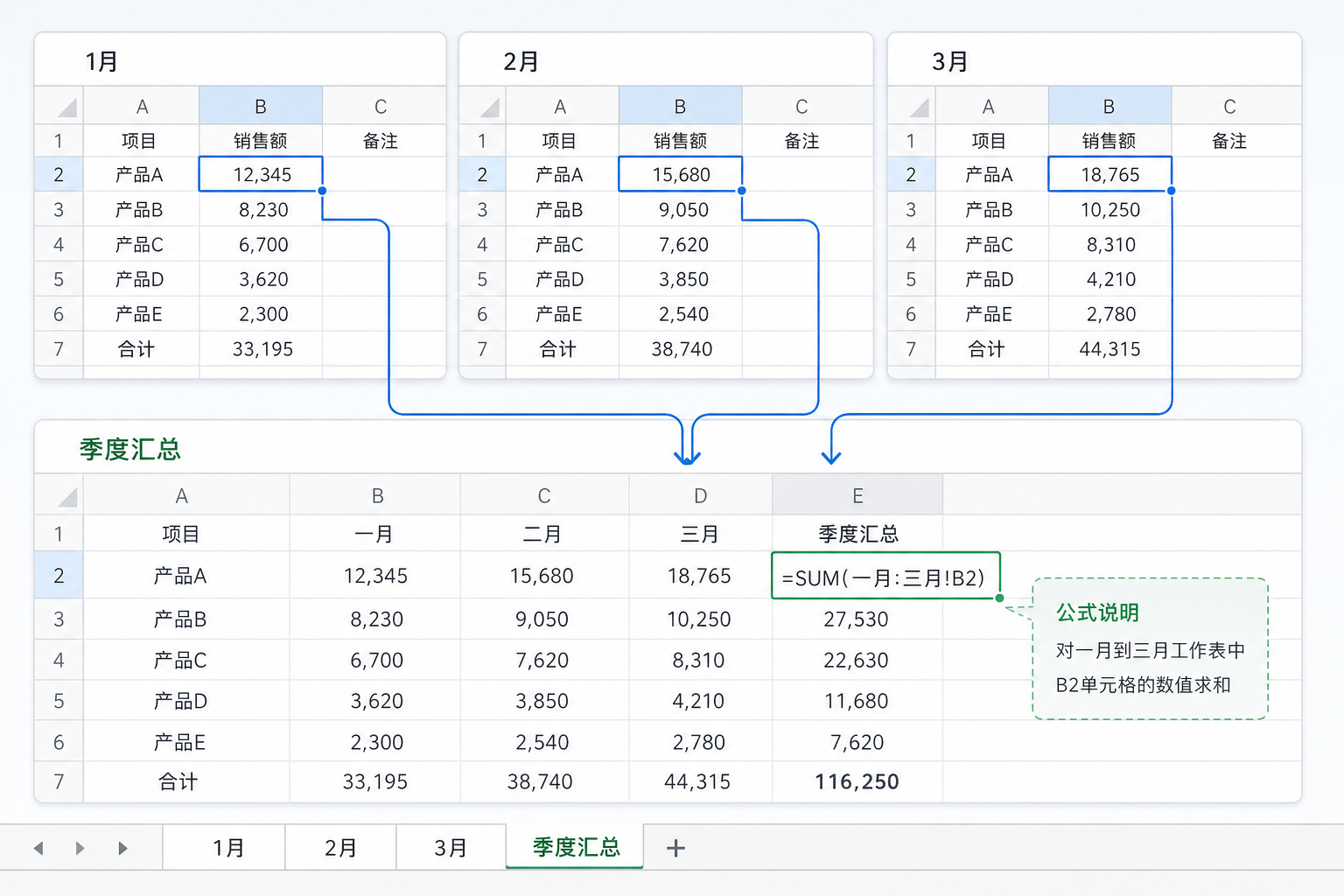
Task: Add a new sheet with plus button
Action: tap(675, 847)
